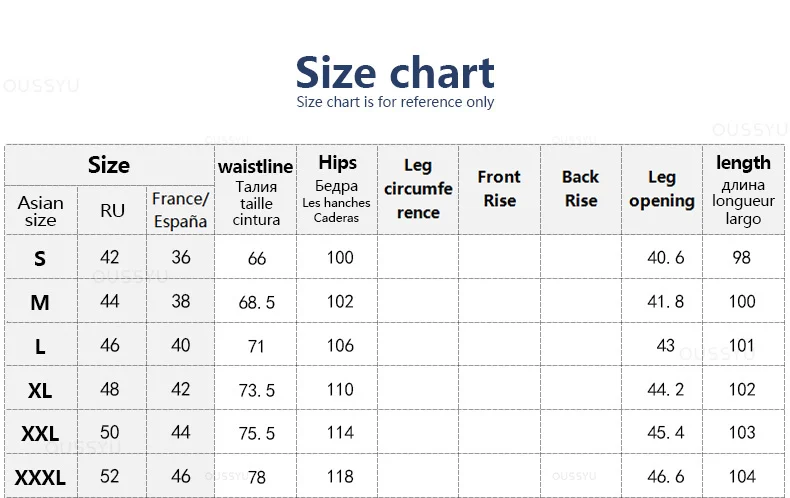Screen dimensions: 790x498
Task: Click the "France/España" column header
Action: pyautogui.click(x=180, y=211)
